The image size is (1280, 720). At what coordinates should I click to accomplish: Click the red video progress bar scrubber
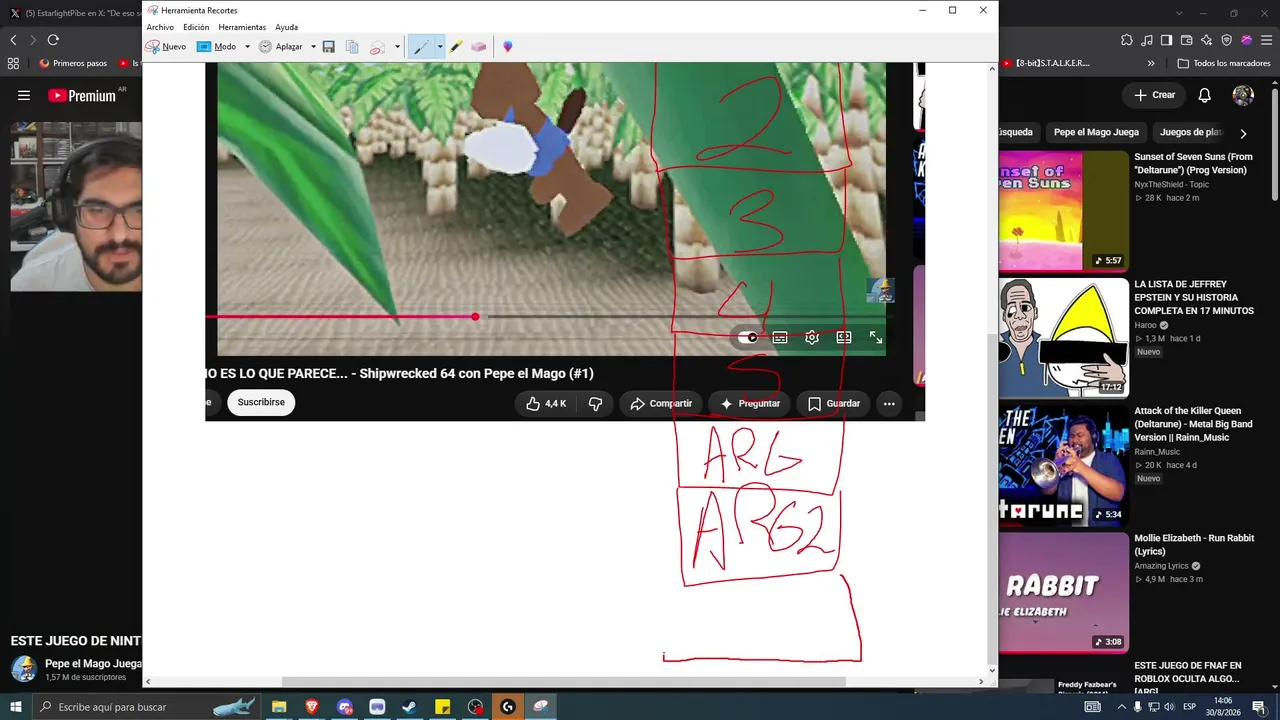[x=475, y=317]
